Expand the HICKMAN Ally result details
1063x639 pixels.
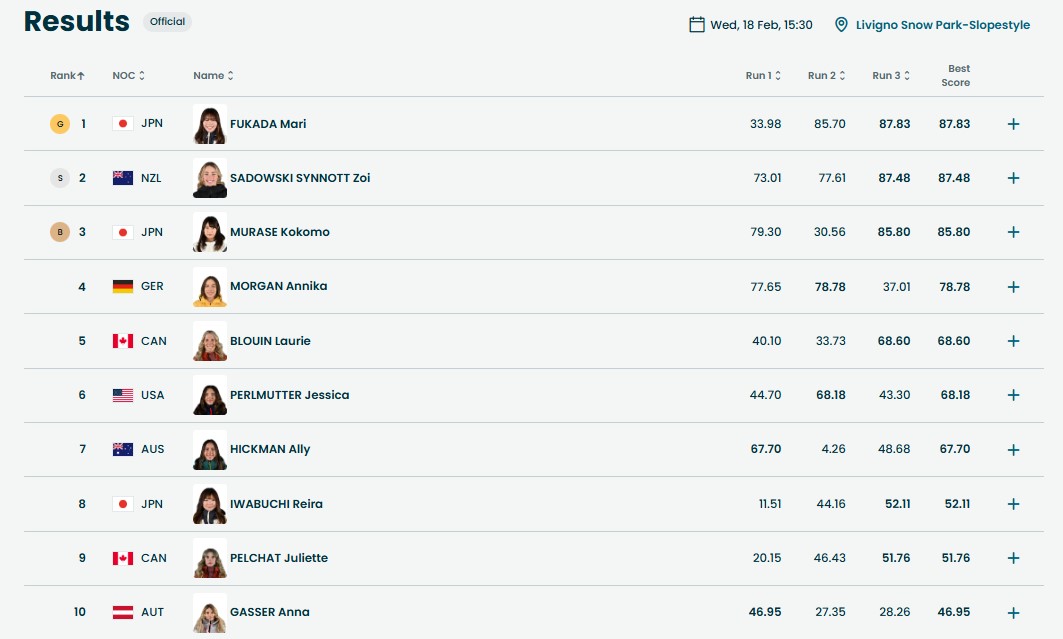[1013, 450]
